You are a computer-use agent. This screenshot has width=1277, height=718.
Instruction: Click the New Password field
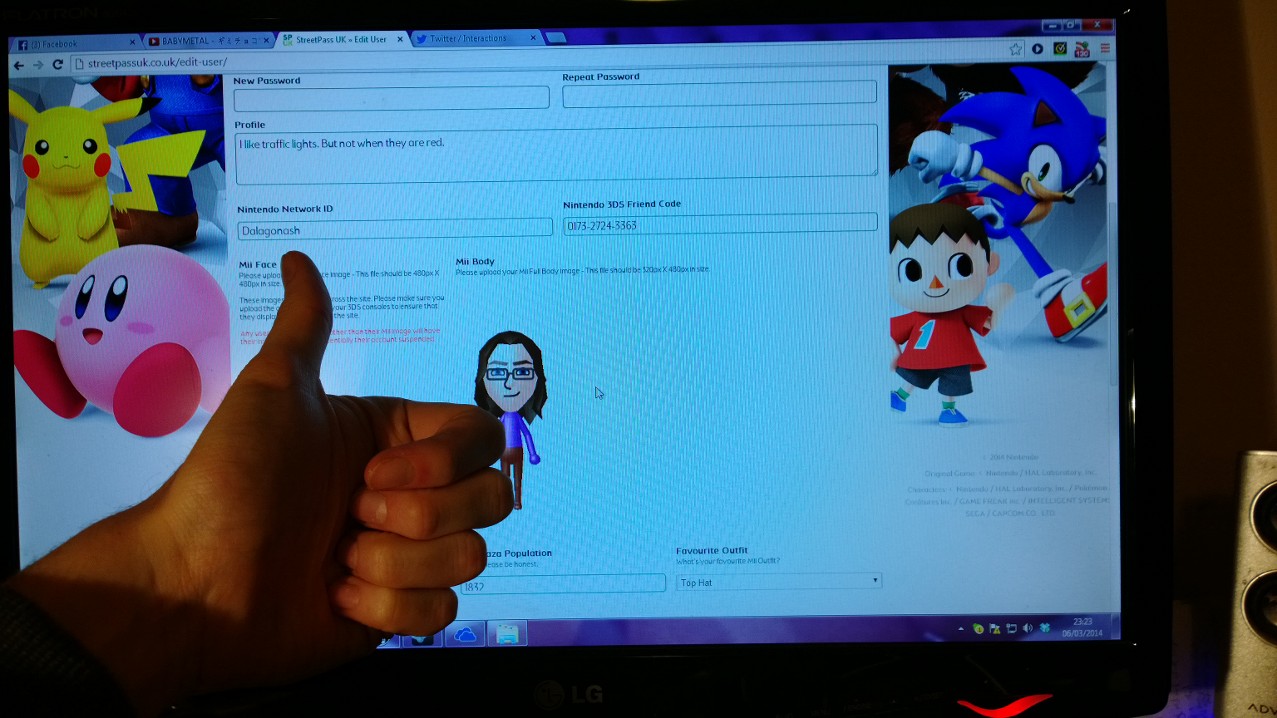click(x=391, y=98)
